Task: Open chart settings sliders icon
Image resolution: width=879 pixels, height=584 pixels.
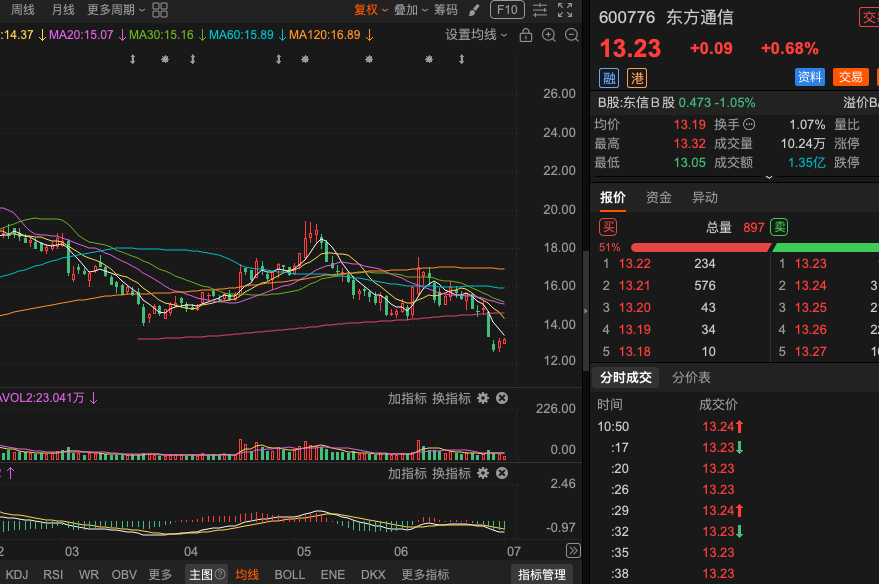Action: click(540, 10)
